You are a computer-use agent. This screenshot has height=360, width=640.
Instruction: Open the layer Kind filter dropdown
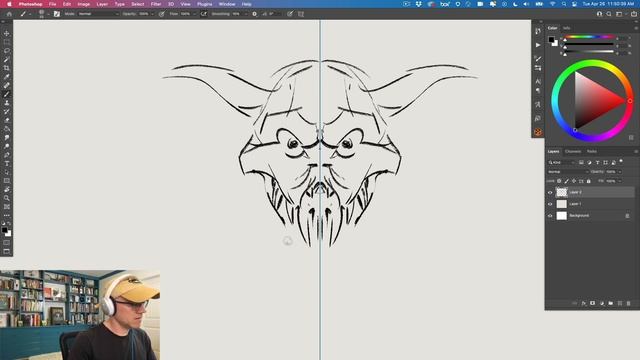[x=562, y=162]
